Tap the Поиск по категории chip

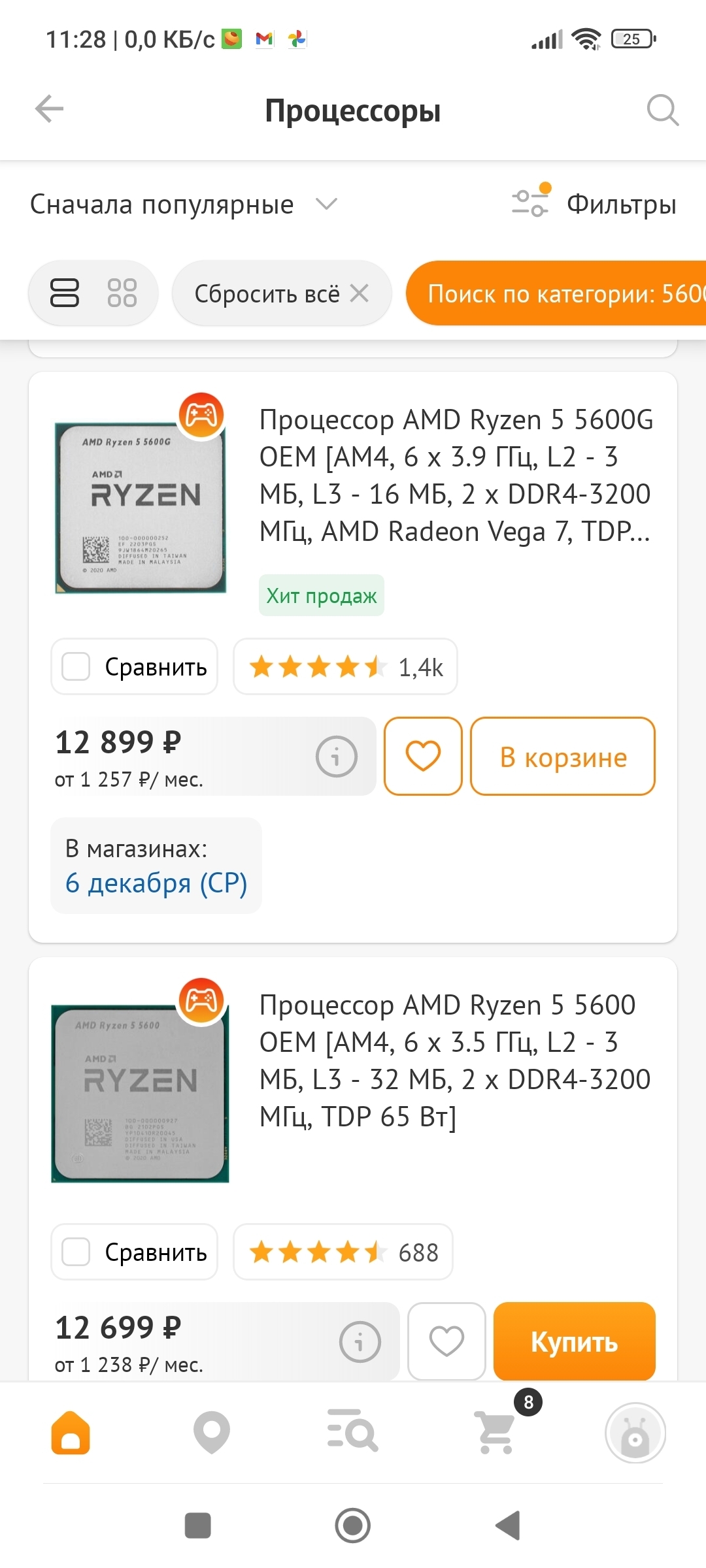556,293
